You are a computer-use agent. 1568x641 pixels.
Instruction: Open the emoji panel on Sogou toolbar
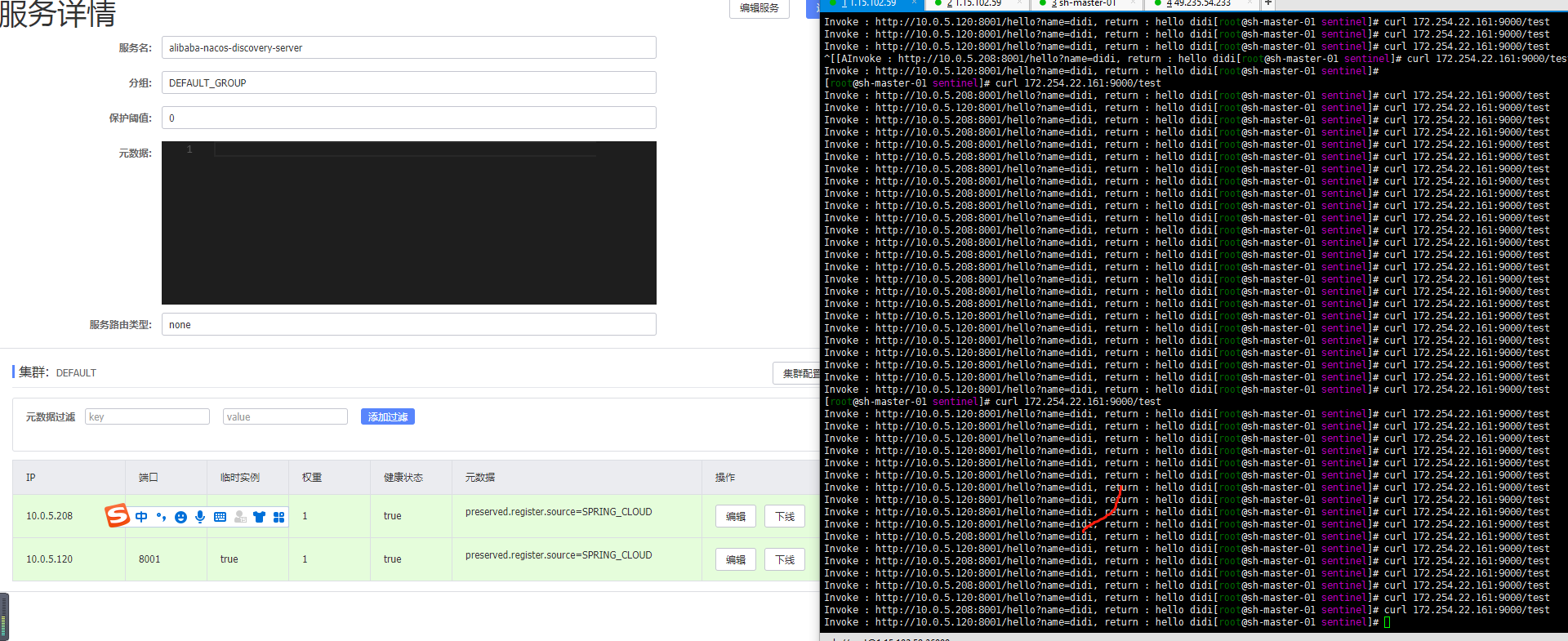point(180,517)
